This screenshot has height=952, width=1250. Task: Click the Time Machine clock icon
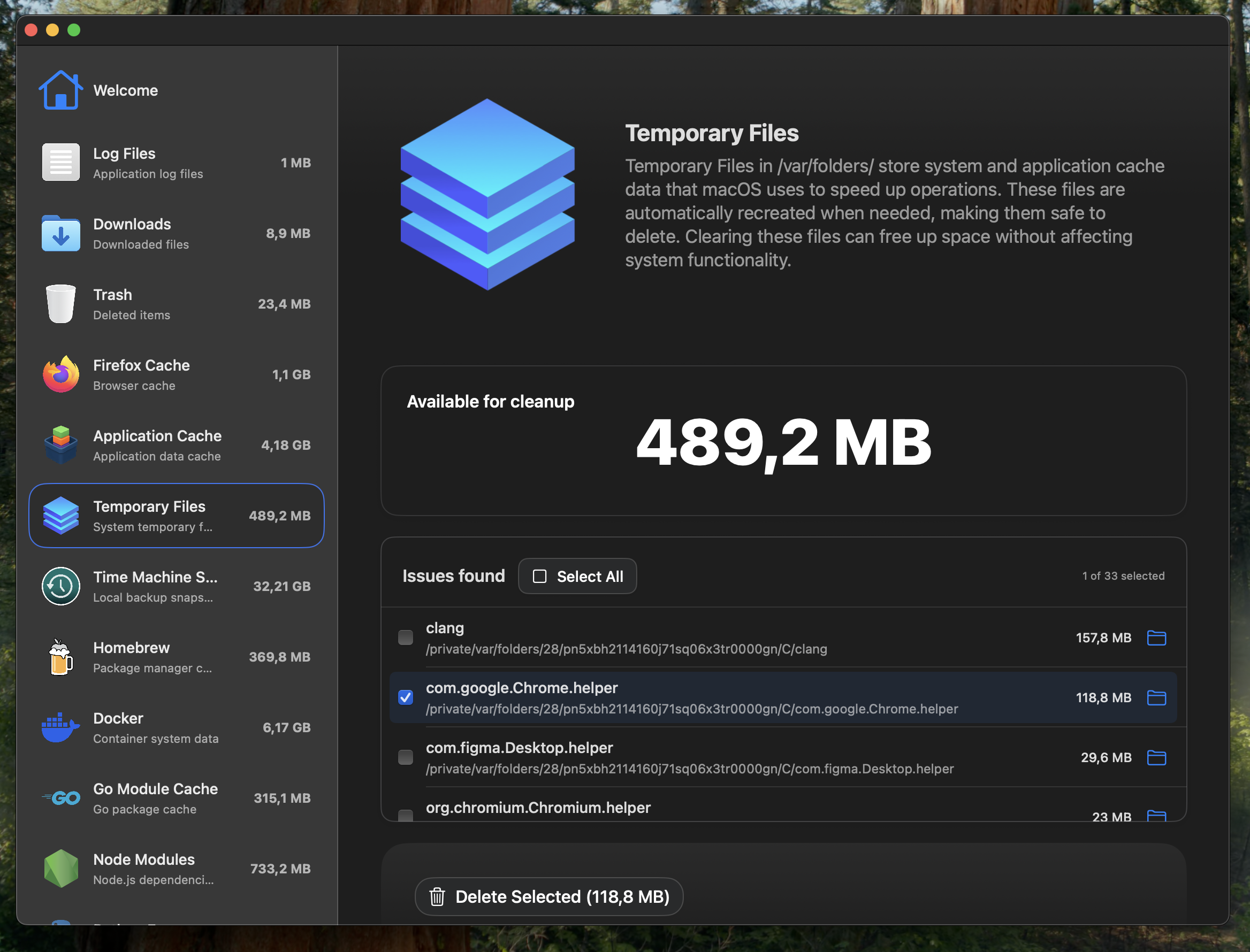click(x=60, y=587)
